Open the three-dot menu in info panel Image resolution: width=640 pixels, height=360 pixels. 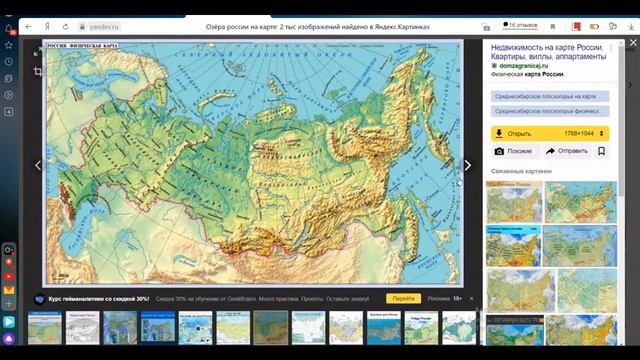point(611,48)
